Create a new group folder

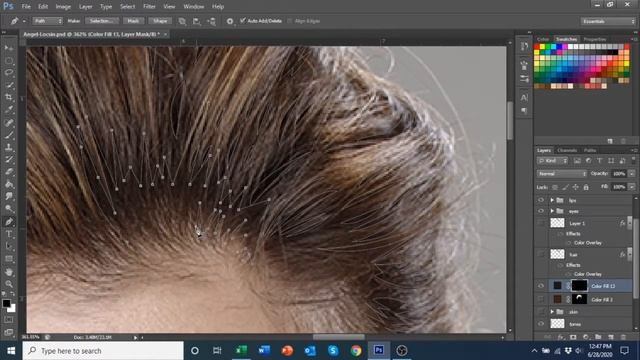[598, 337]
